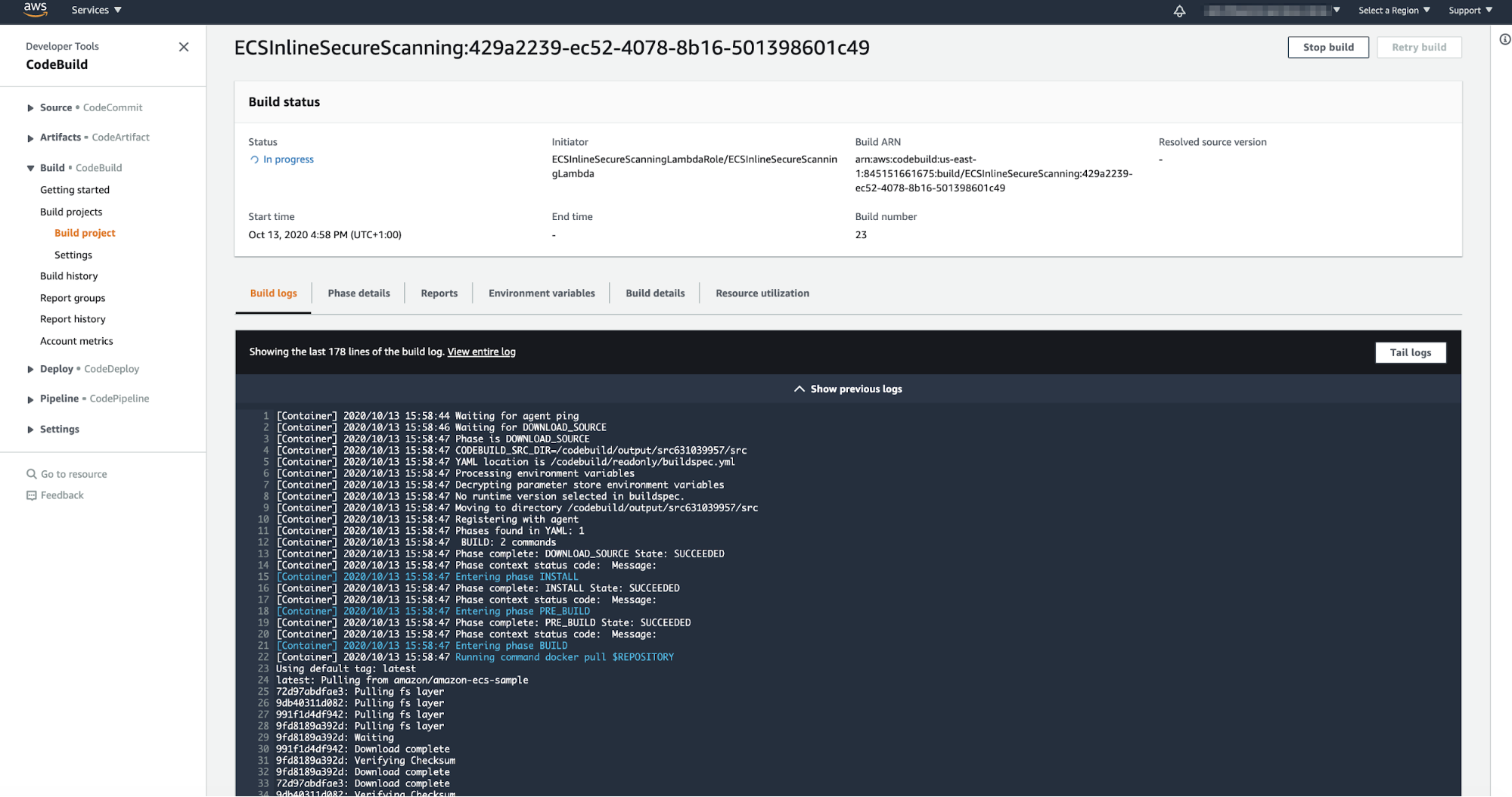Open the Environment variables tab
Screen dimensions: 1512x797
542,293
